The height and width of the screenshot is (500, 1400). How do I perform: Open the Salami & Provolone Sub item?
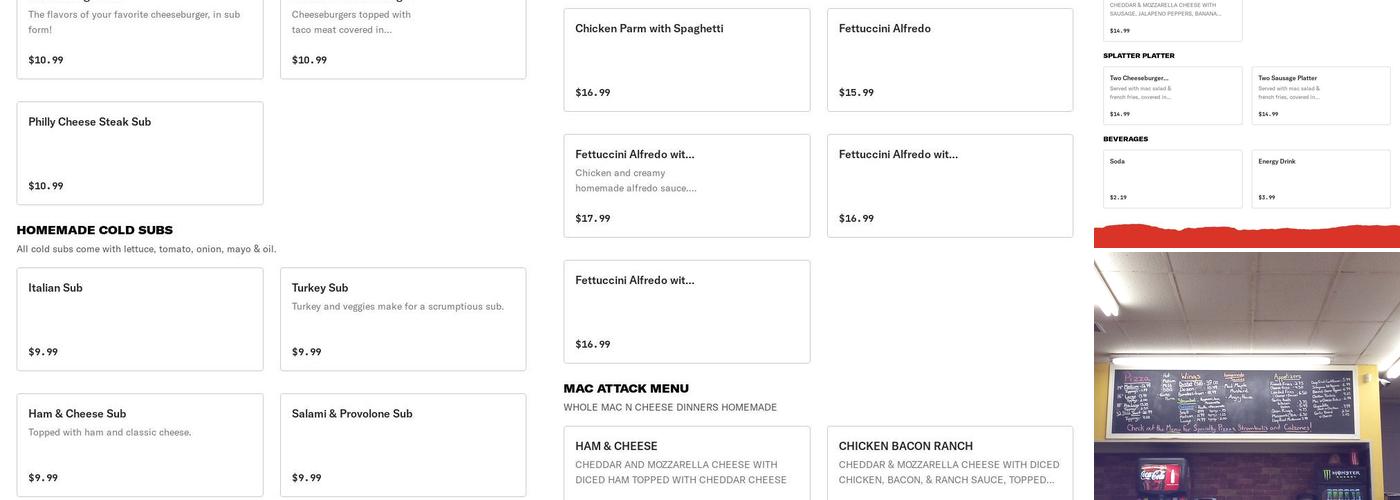(x=403, y=445)
